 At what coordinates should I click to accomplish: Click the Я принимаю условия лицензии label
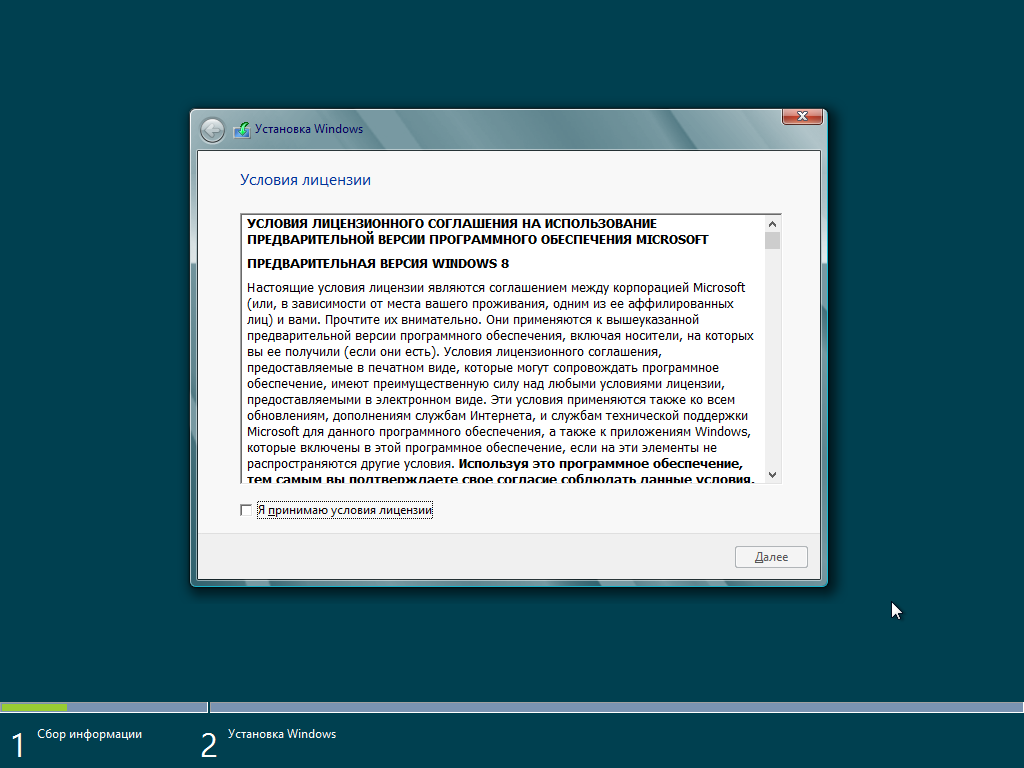pyautogui.click(x=345, y=510)
